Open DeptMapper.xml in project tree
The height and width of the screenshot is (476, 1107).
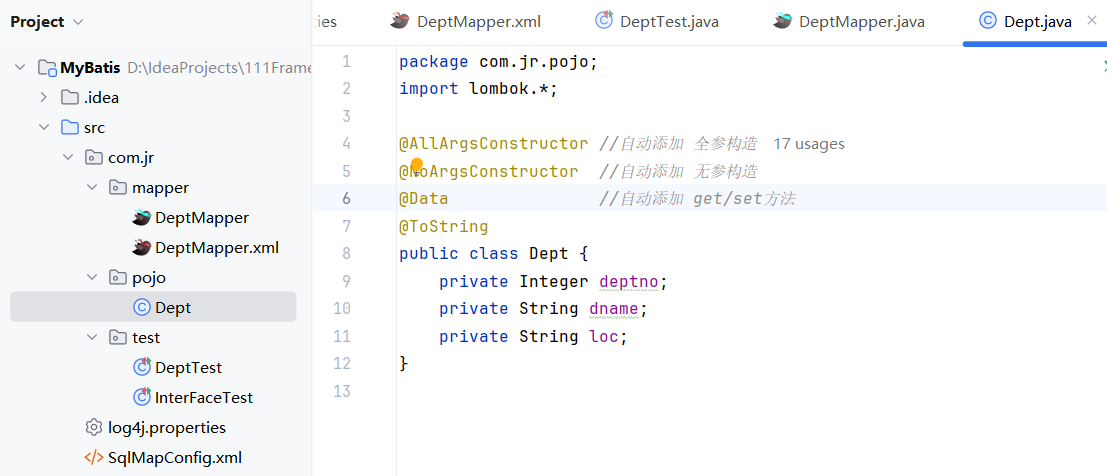217,248
